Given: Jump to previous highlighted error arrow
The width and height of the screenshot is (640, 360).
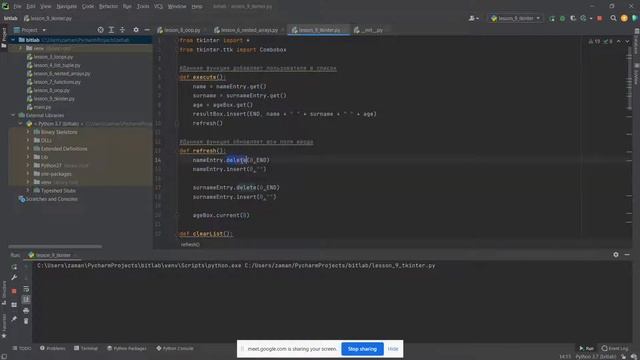Looking at the screenshot, I should [x=619, y=42].
